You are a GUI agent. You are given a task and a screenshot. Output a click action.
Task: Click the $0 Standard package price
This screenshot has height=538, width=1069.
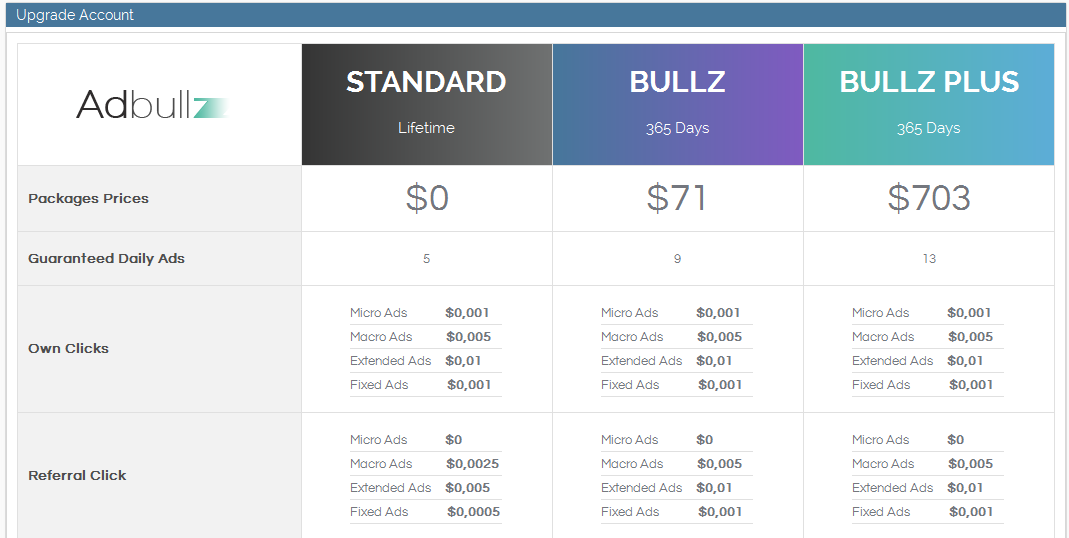[427, 198]
